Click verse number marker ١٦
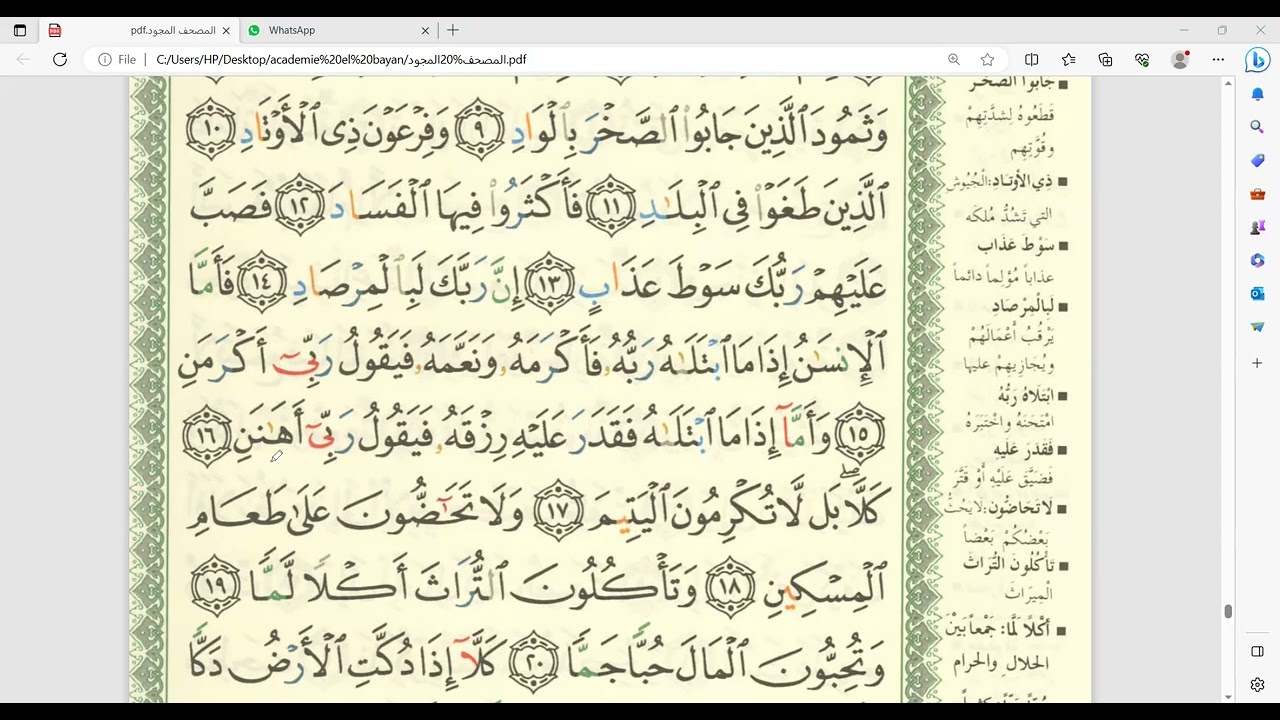The height and width of the screenshot is (720, 1280). (x=209, y=435)
